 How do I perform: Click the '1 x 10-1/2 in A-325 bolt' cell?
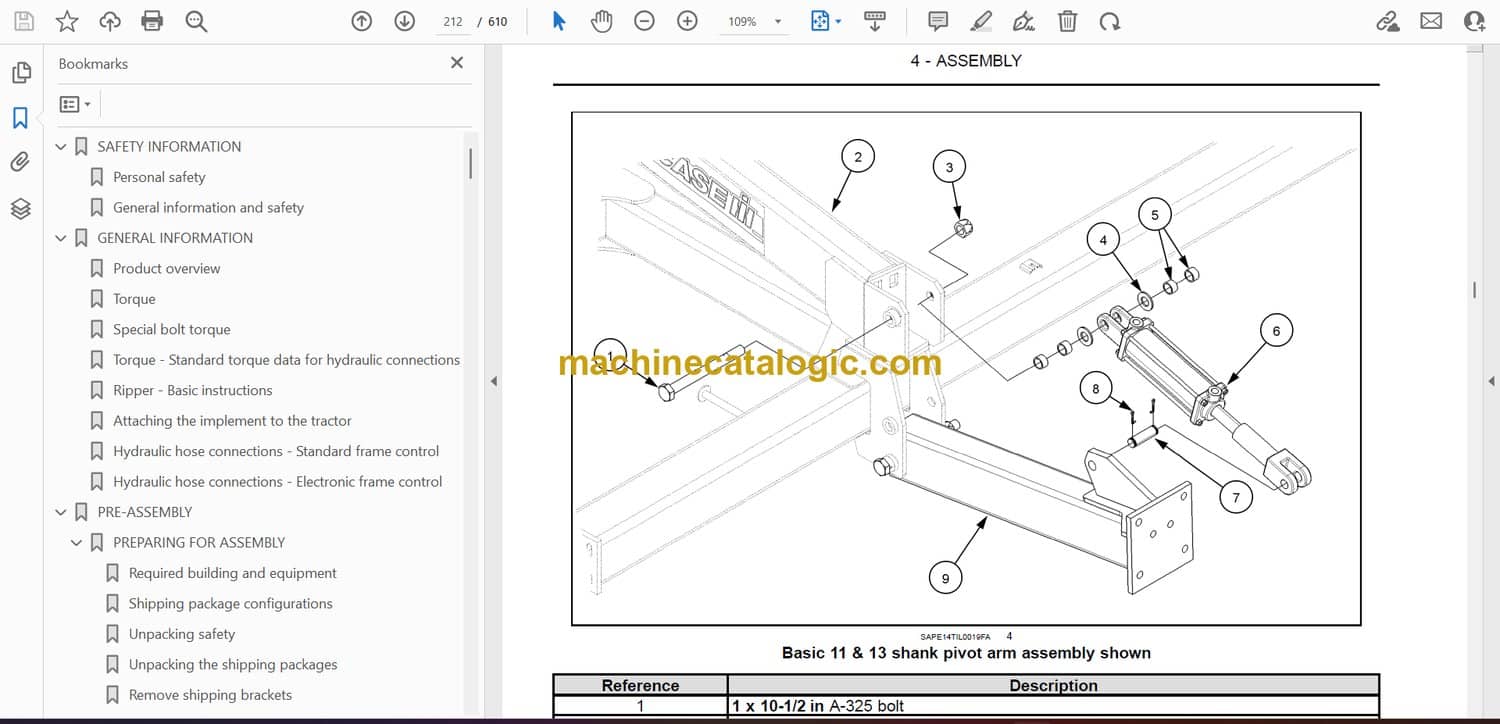(1054, 706)
